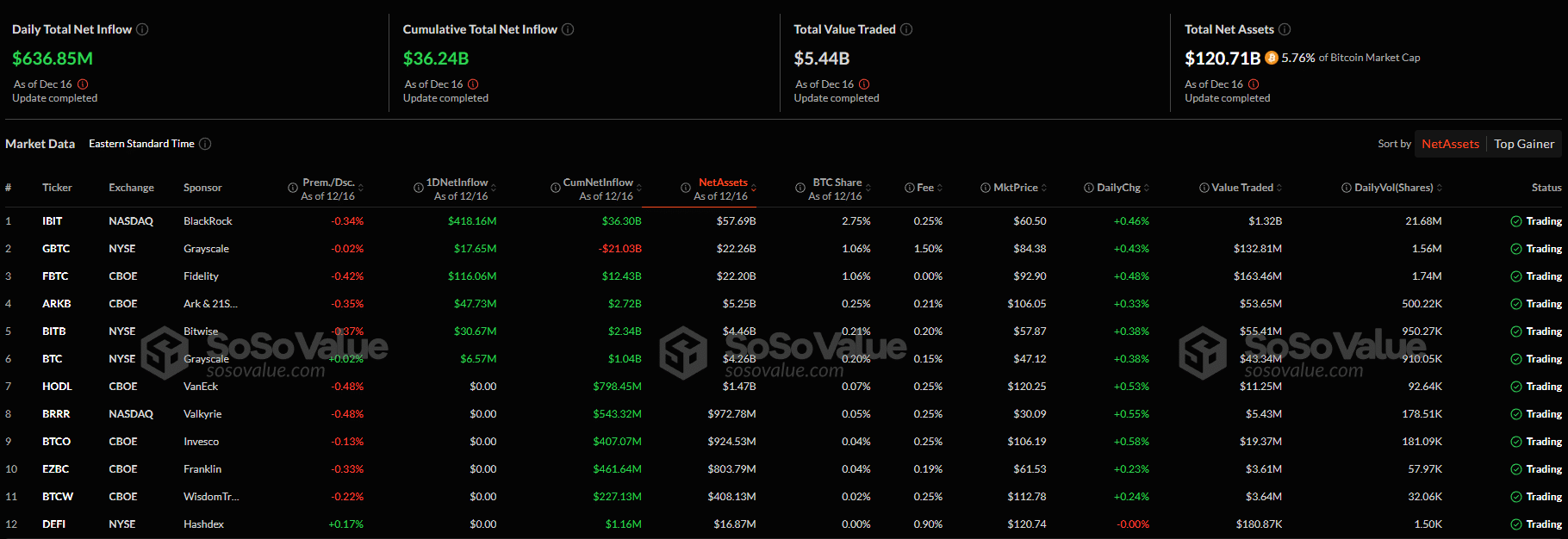
Task: Sort by DailyChg using its sort arrows
Action: click(x=1147, y=188)
